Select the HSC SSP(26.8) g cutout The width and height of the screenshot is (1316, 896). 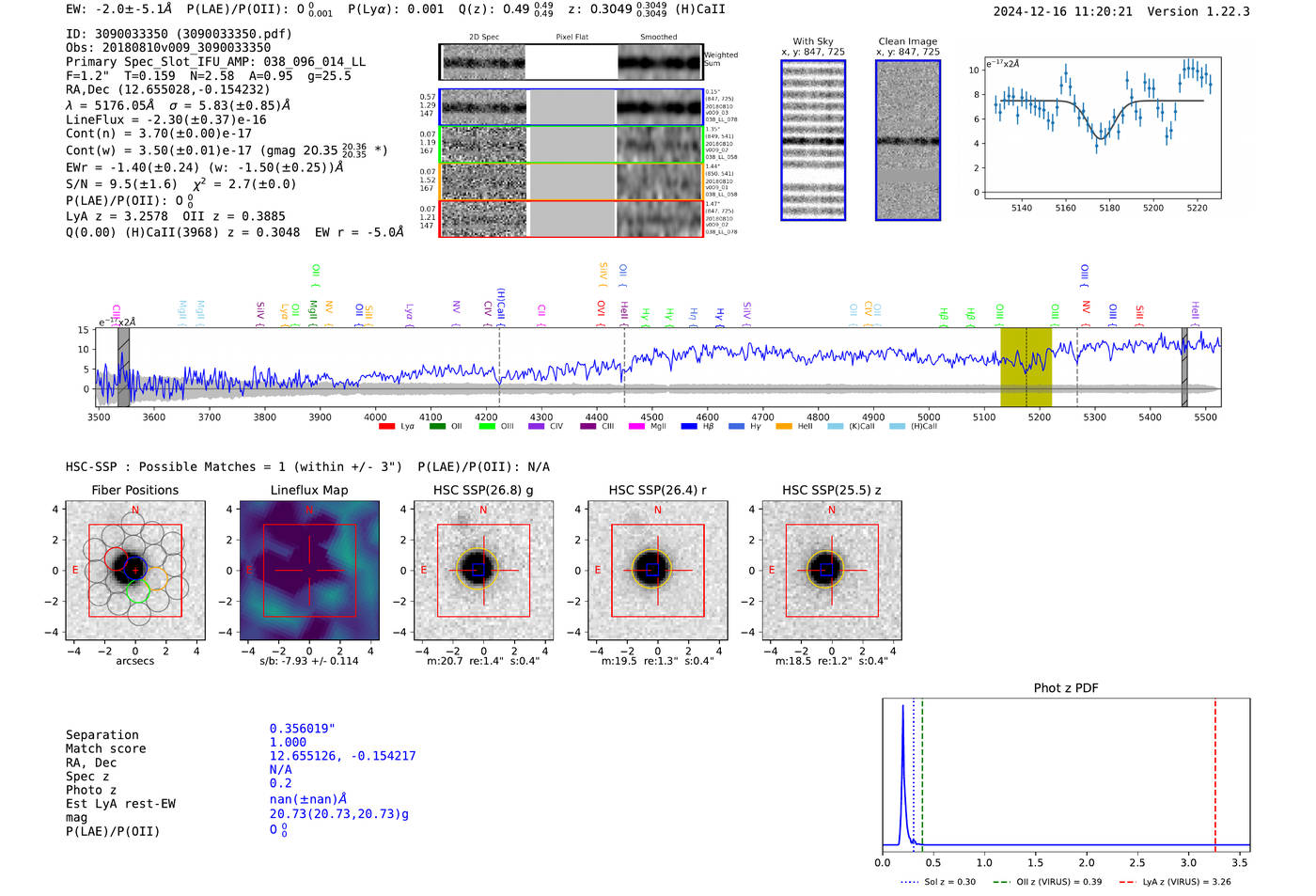point(483,571)
